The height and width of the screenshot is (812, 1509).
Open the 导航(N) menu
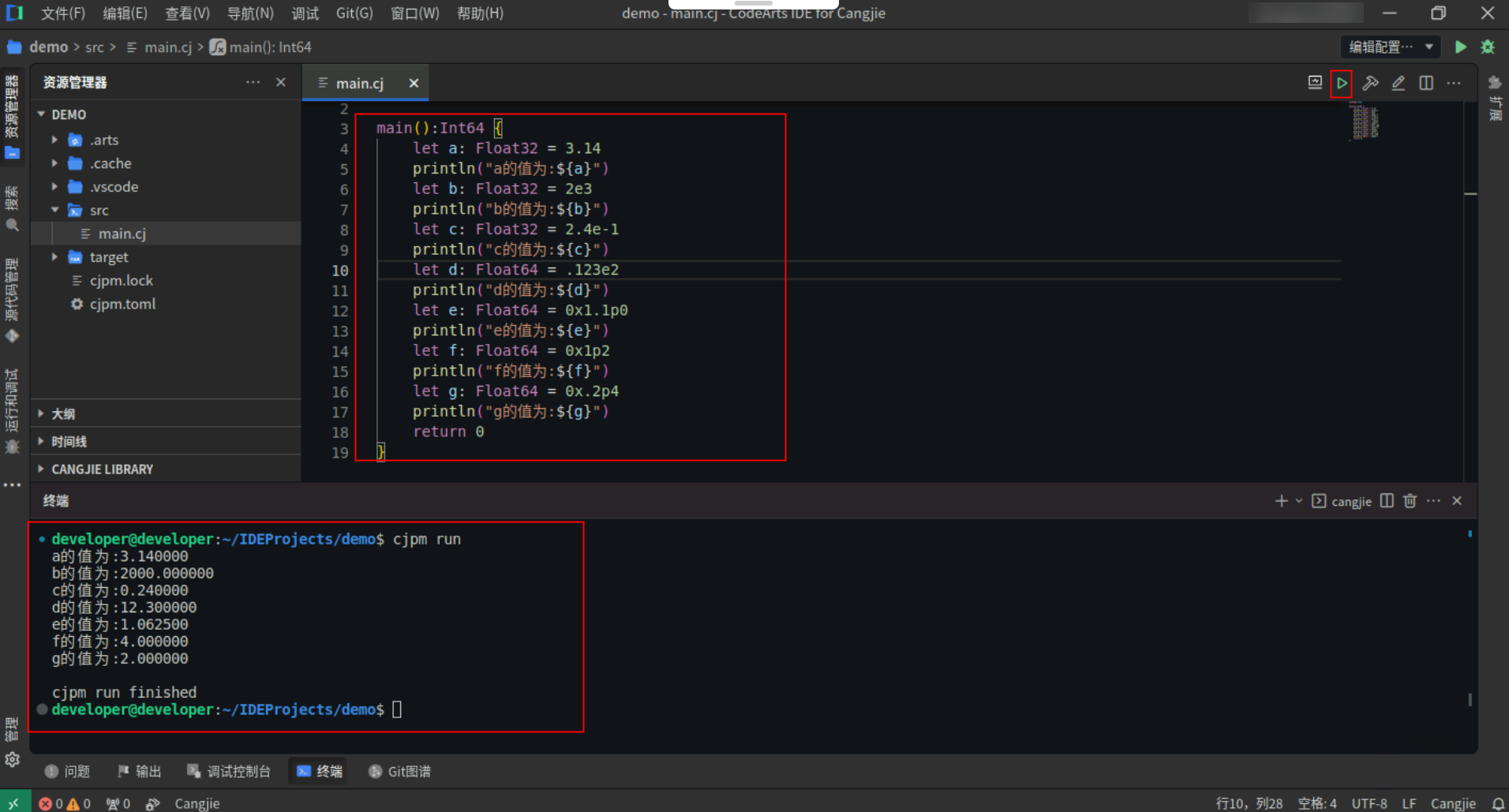point(250,13)
